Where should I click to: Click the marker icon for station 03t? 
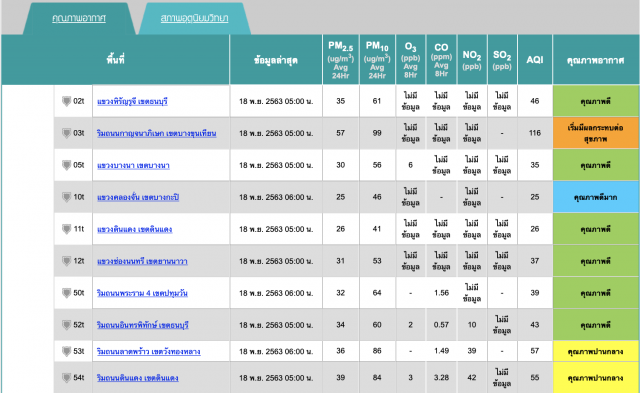click(x=67, y=133)
